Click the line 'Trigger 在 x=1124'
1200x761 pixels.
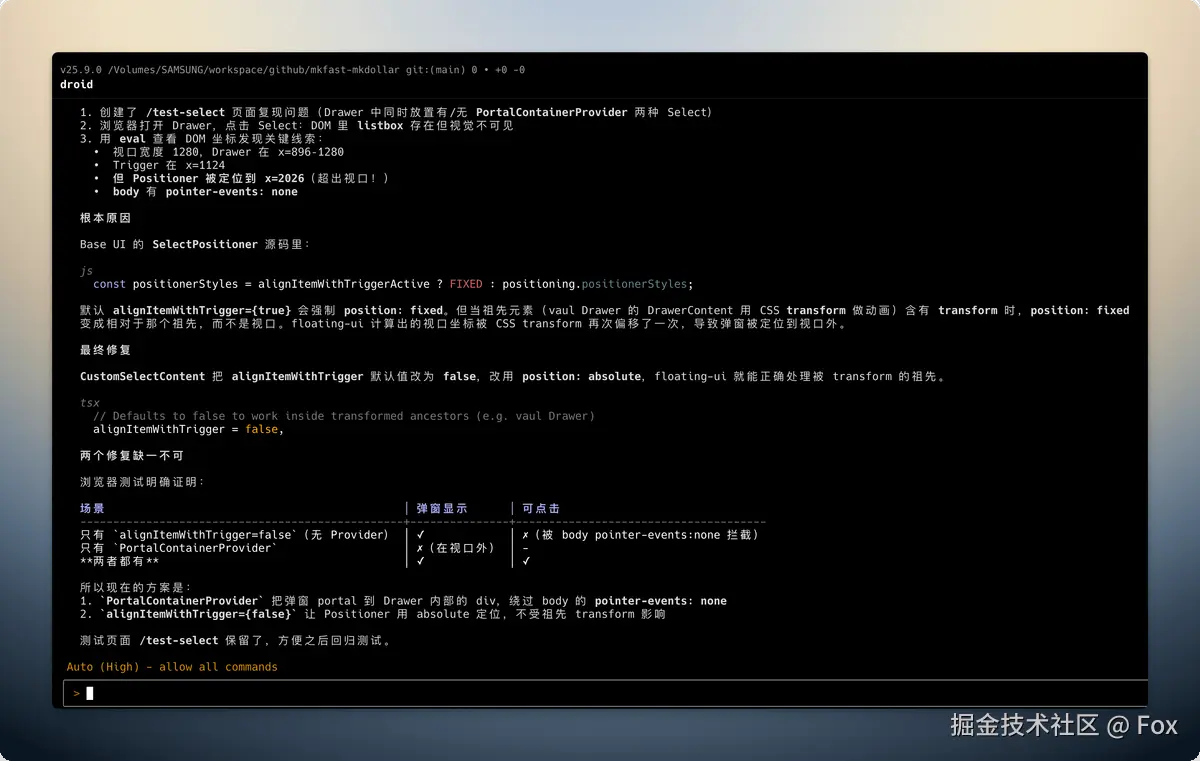(169, 165)
